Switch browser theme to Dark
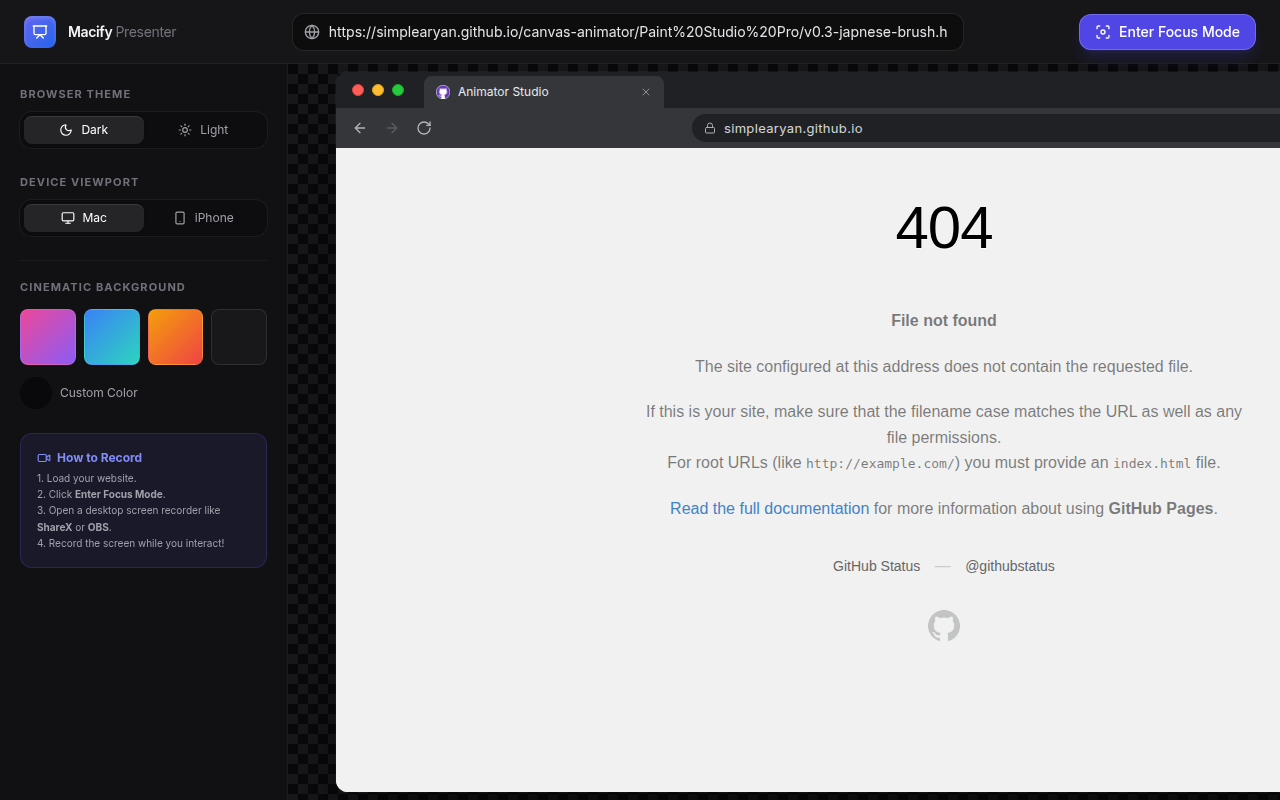 click(x=84, y=130)
